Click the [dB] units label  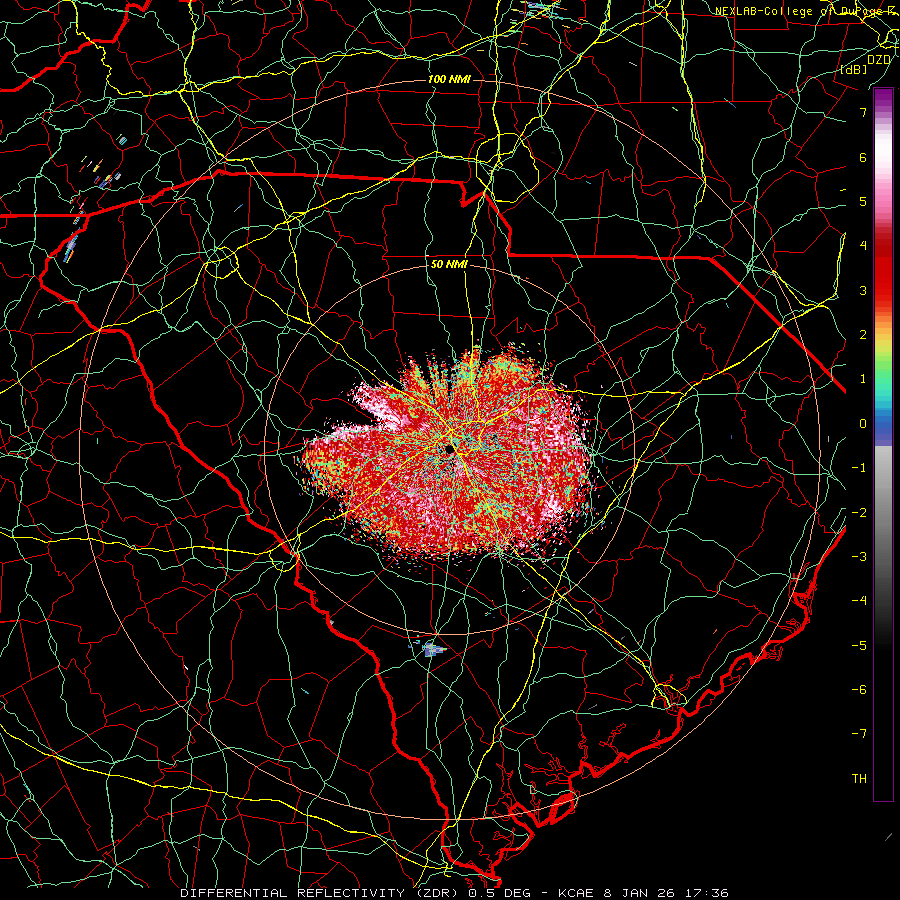[x=854, y=69]
